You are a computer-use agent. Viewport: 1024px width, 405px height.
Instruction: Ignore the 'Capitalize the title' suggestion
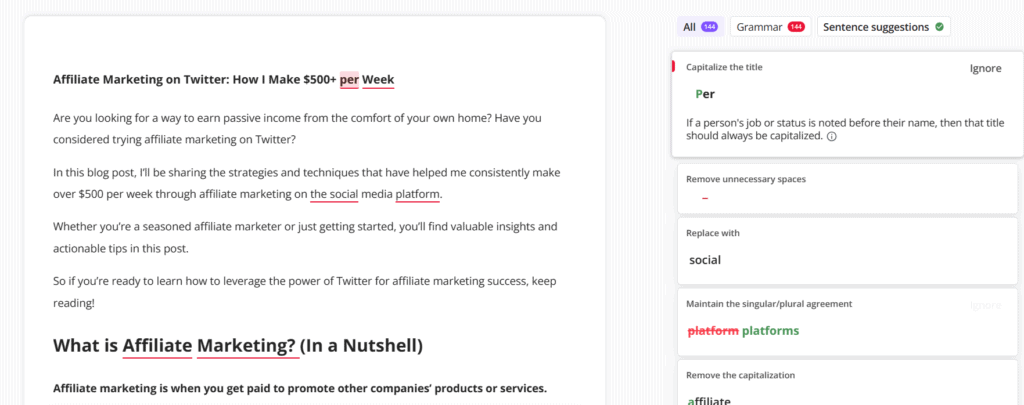point(985,68)
